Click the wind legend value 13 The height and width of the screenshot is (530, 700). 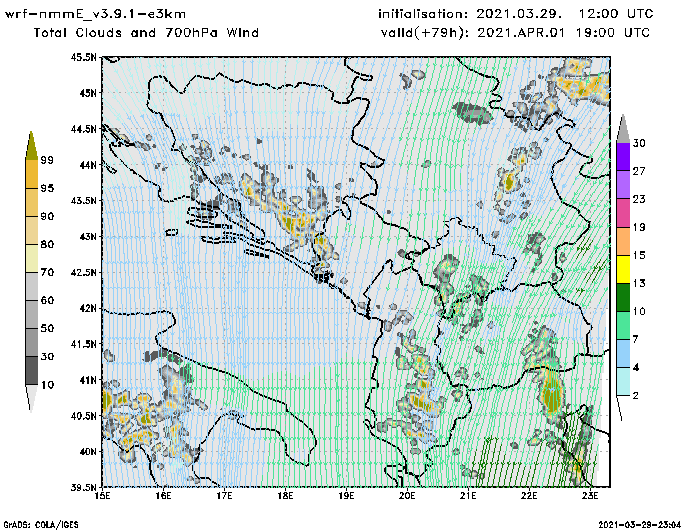[x=639, y=283]
